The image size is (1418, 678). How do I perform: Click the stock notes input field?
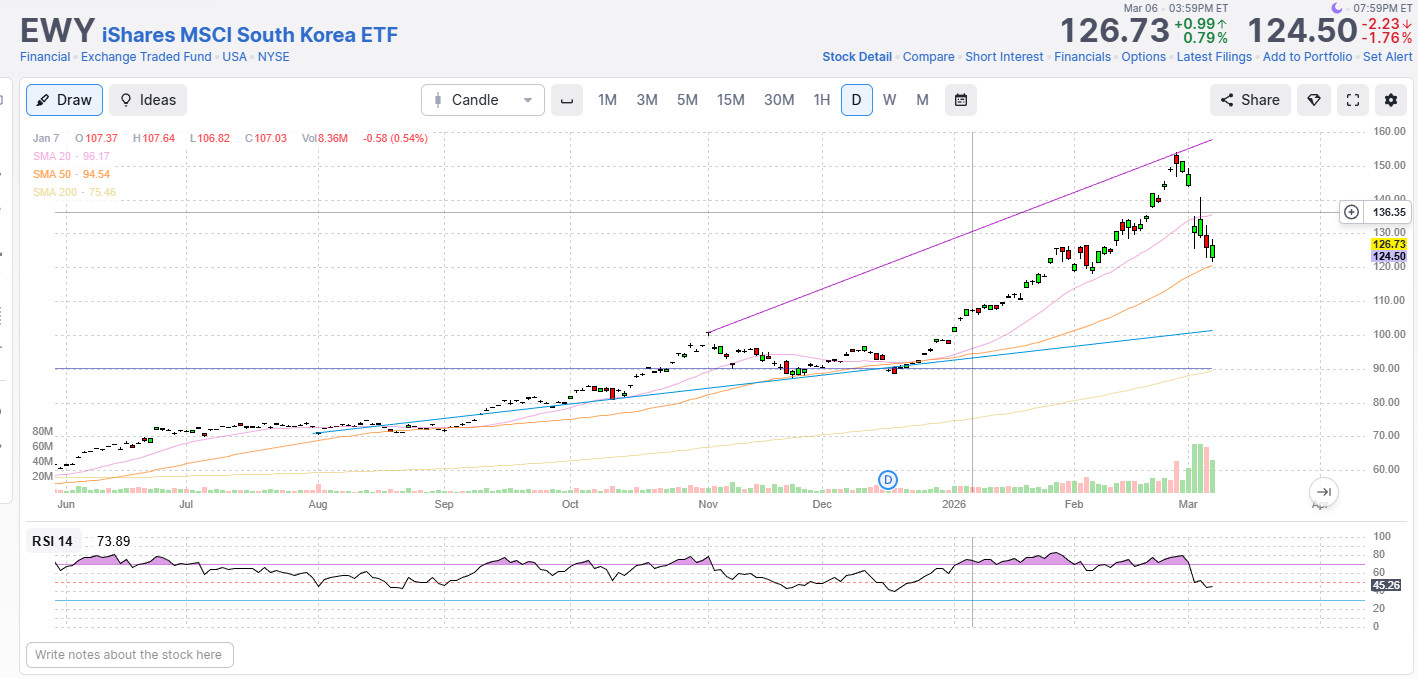(x=130, y=655)
